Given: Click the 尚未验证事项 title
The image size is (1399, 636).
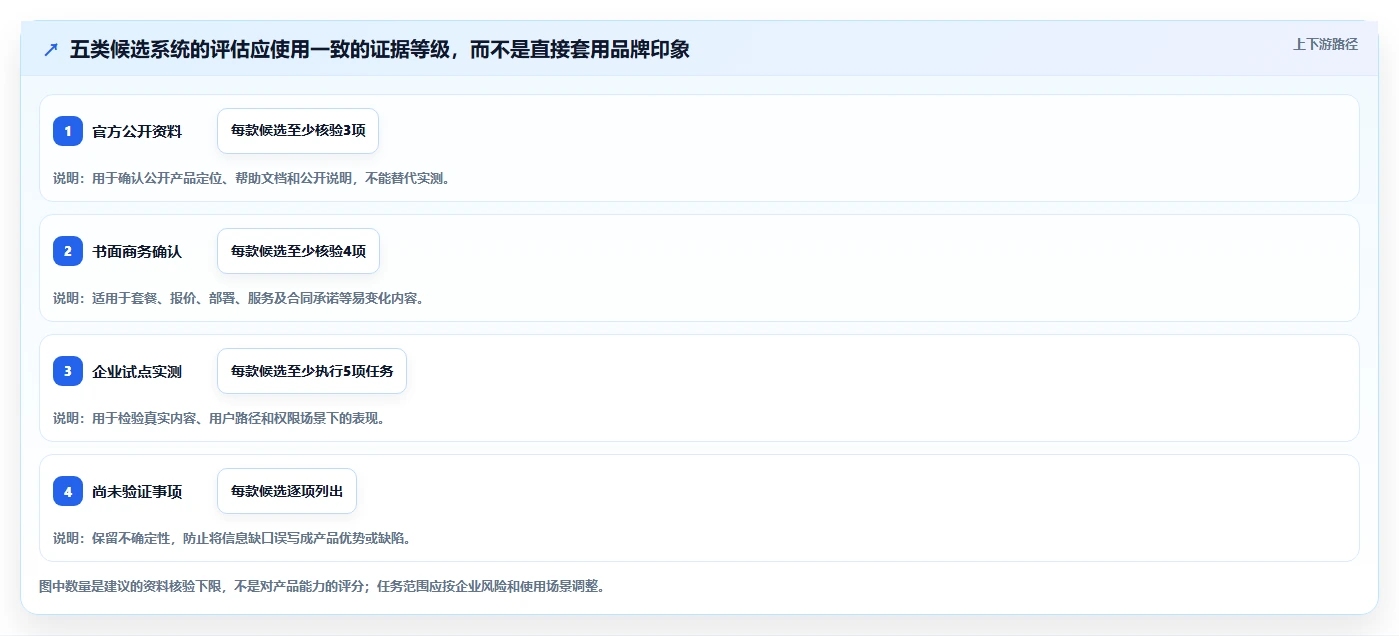Looking at the screenshot, I should point(137,491).
